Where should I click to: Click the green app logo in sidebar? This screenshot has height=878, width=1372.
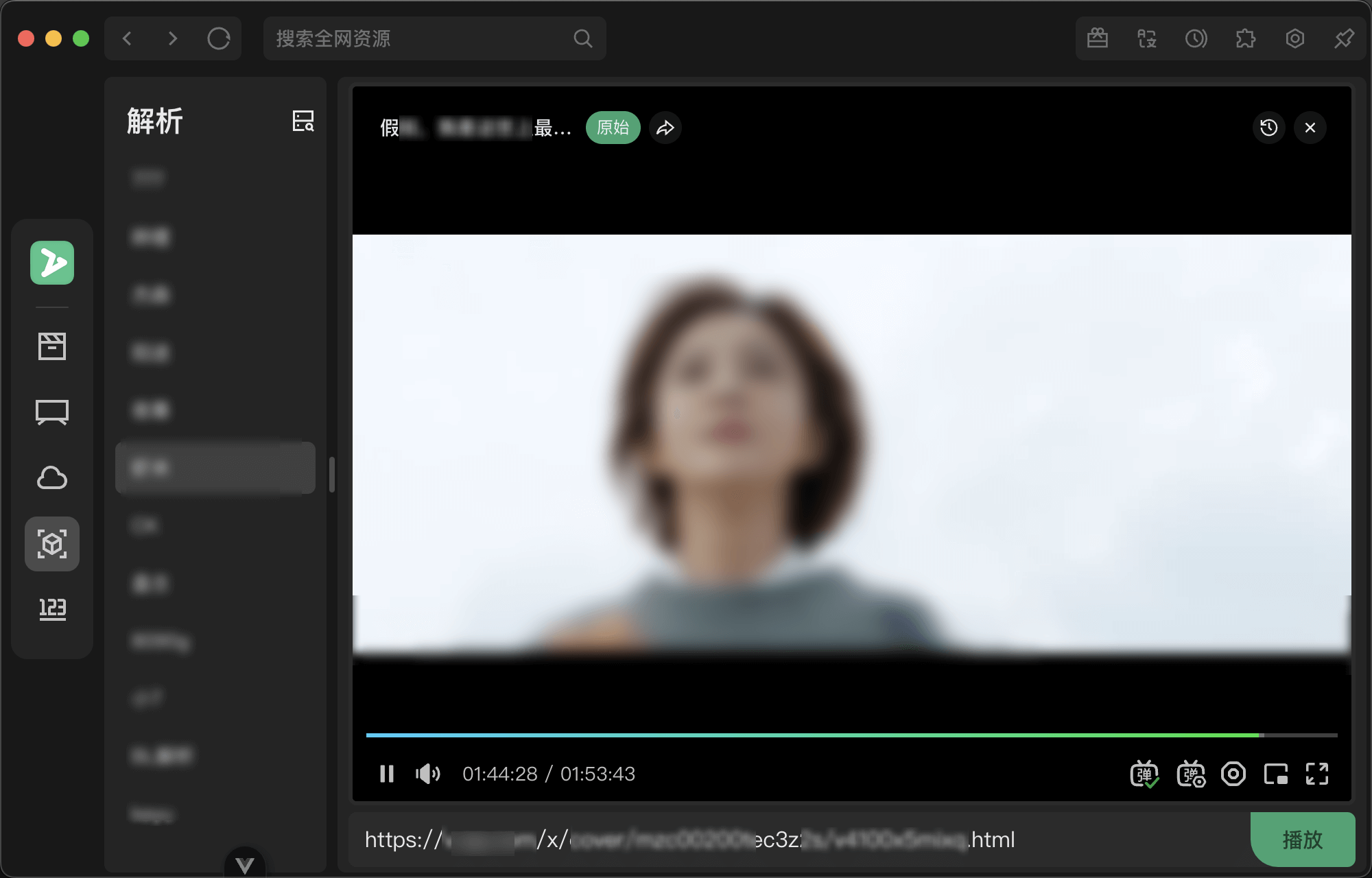[52, 263]
